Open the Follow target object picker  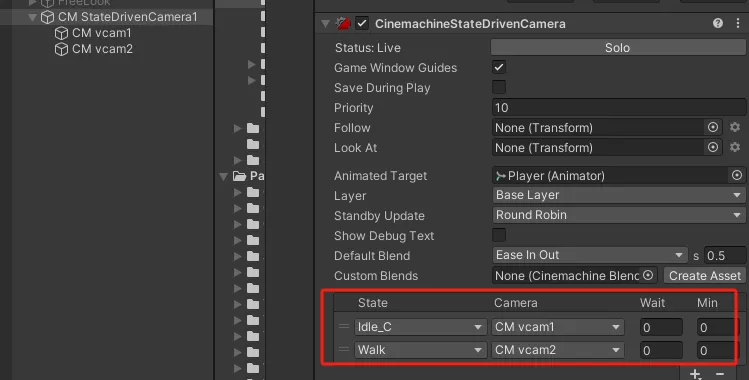713,127
